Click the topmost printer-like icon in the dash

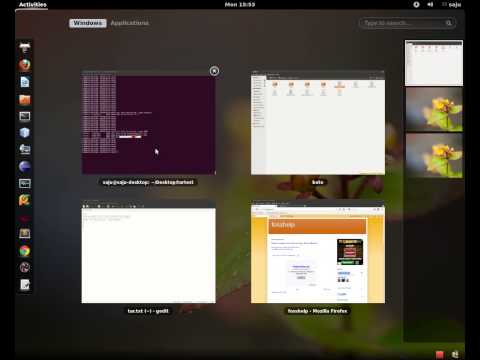pos(25,48)
